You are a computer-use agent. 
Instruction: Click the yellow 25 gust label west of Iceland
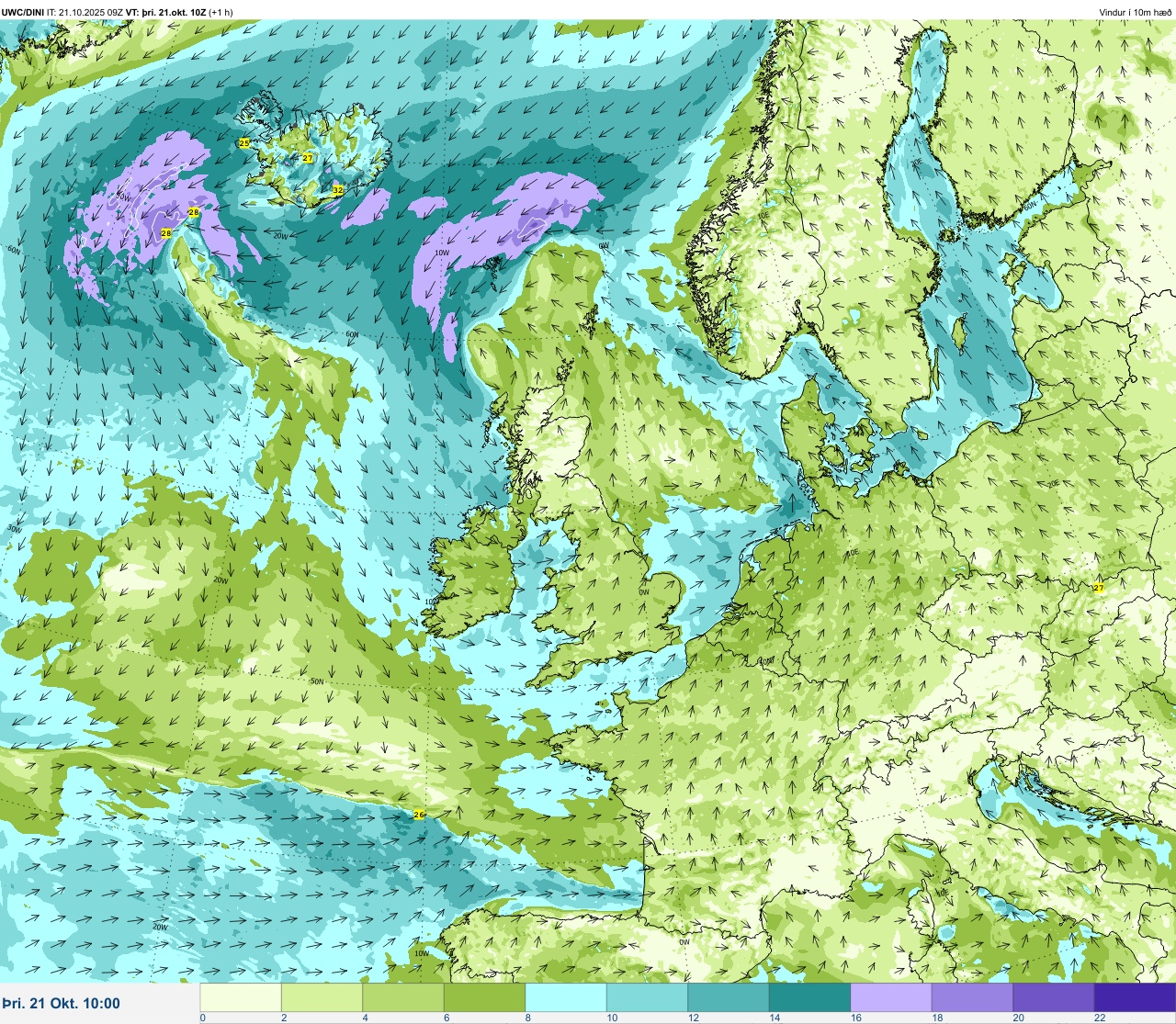pos(243,143)
